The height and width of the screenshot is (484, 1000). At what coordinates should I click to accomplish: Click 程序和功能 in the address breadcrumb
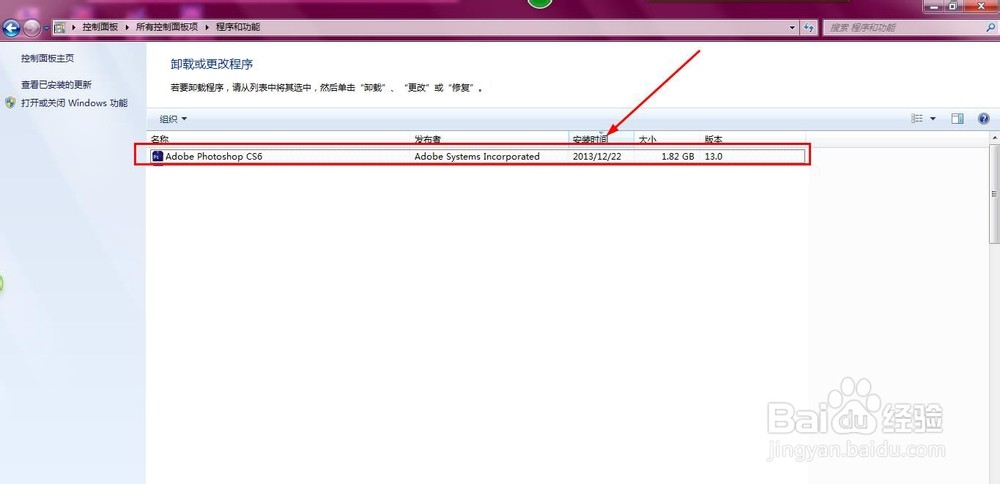(x=237, y=27)
